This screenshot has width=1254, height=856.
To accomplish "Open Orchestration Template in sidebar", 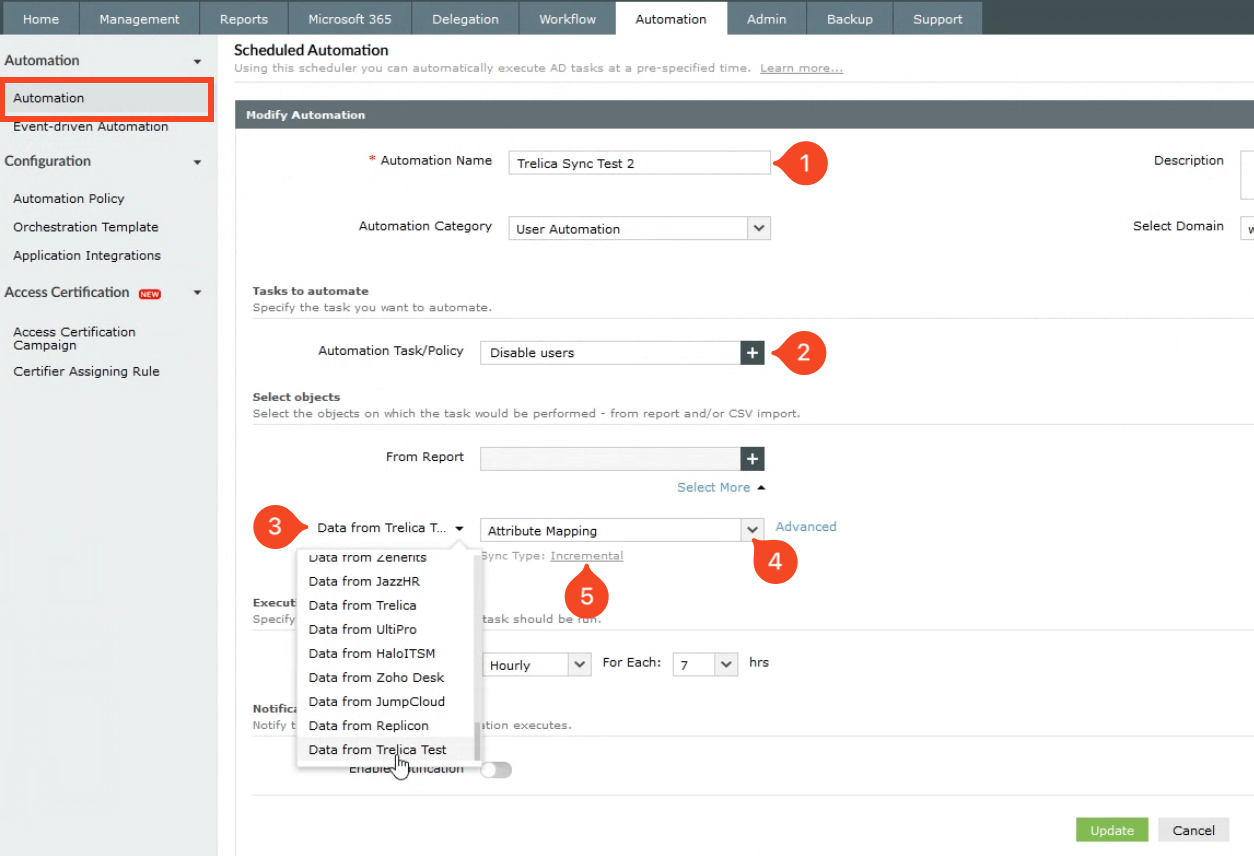I will [x=86, y=227].
